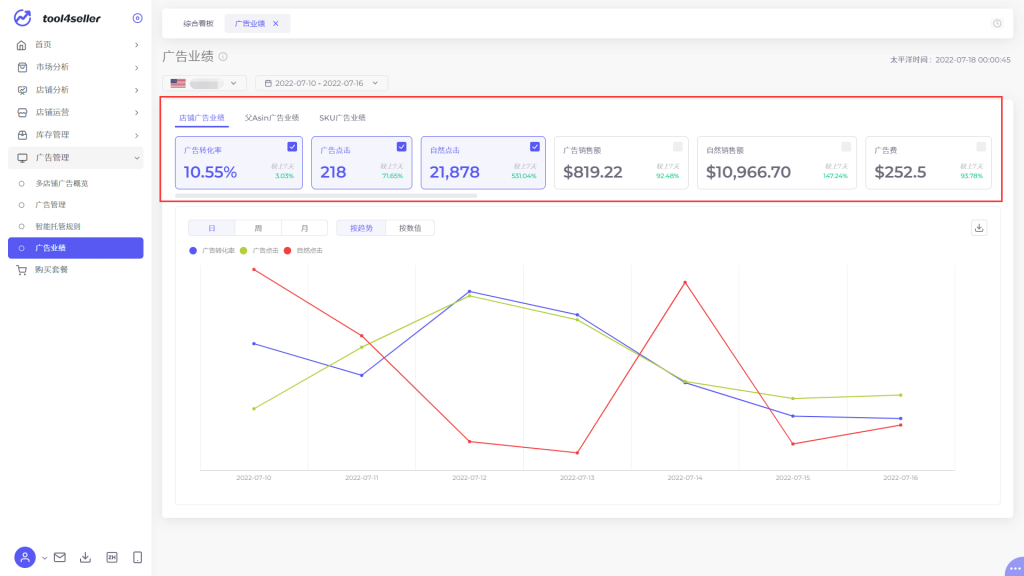Uncheck the 广告转化率 metric checkbox
1024x576 pixels.
pos(292,146)
